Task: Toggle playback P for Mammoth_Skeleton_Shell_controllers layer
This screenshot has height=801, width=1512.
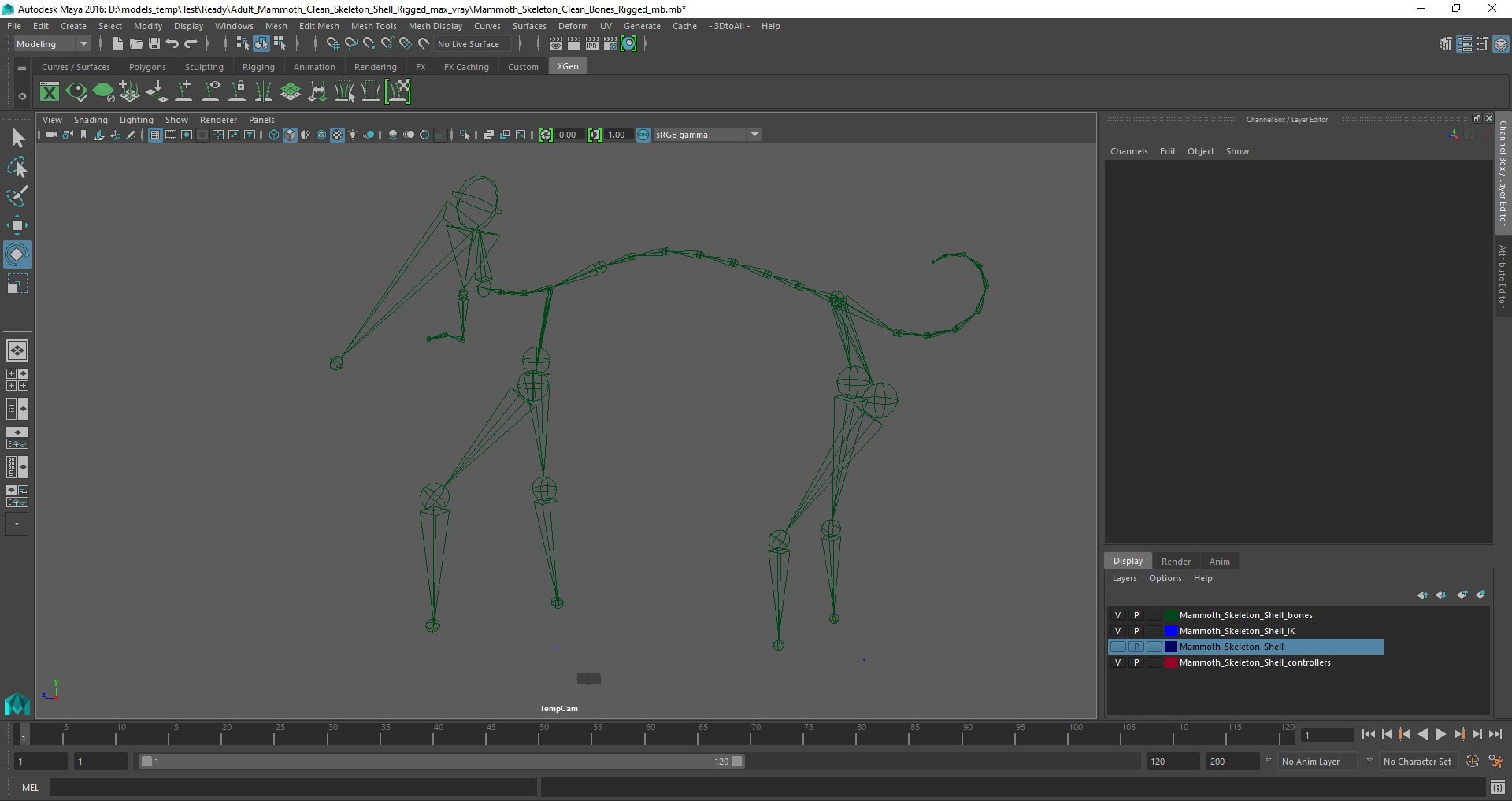Action: [1136, 662]
